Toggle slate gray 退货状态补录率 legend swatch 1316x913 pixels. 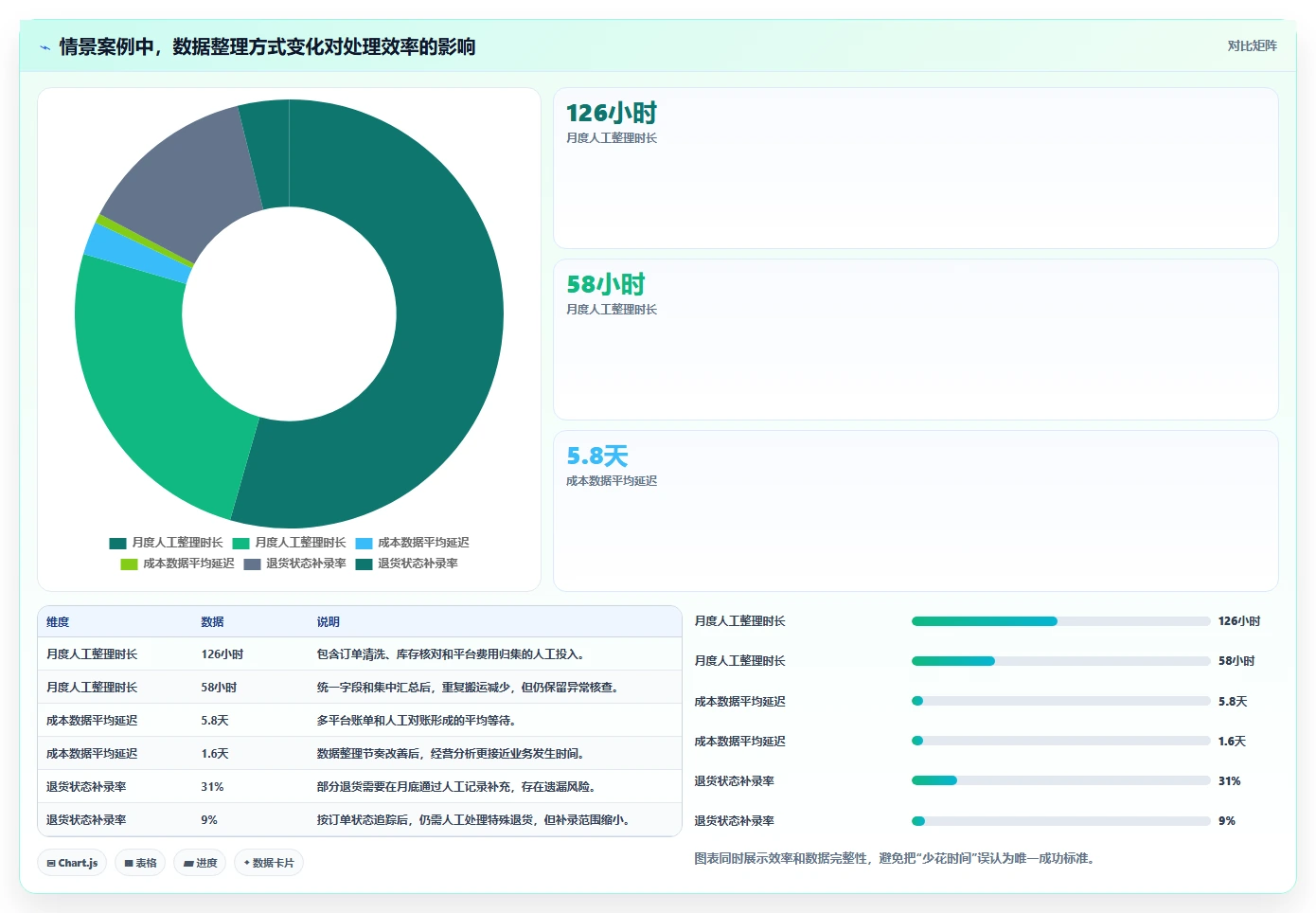252,564
